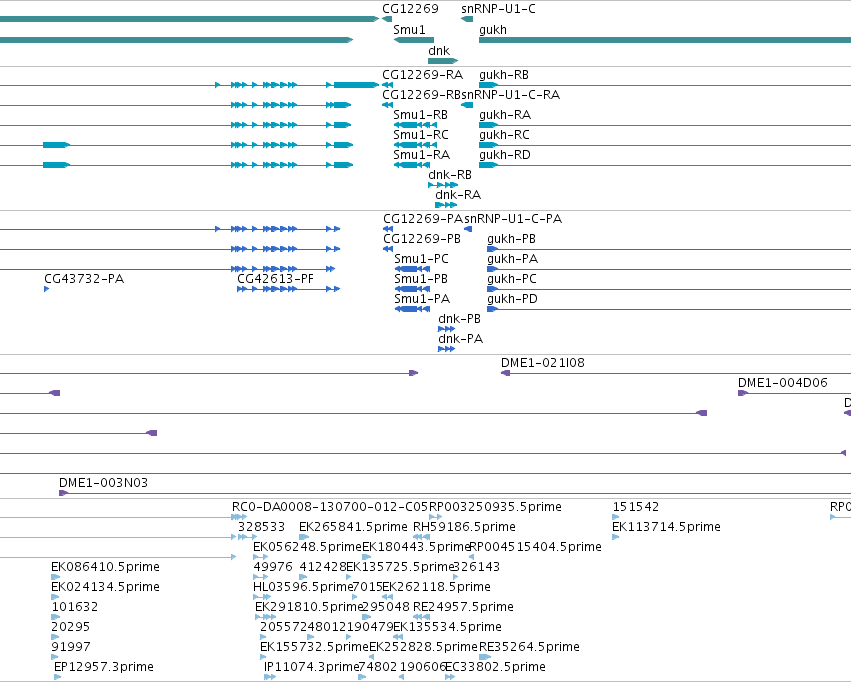
Task: Select the 295048 EST label
Action: (x=386, y=608)
